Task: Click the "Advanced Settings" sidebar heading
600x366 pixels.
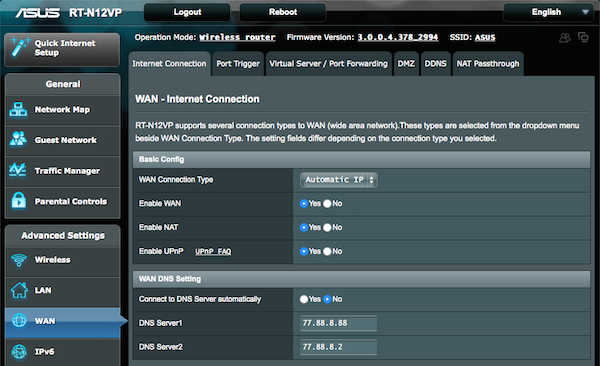Action: pos(63,236)
